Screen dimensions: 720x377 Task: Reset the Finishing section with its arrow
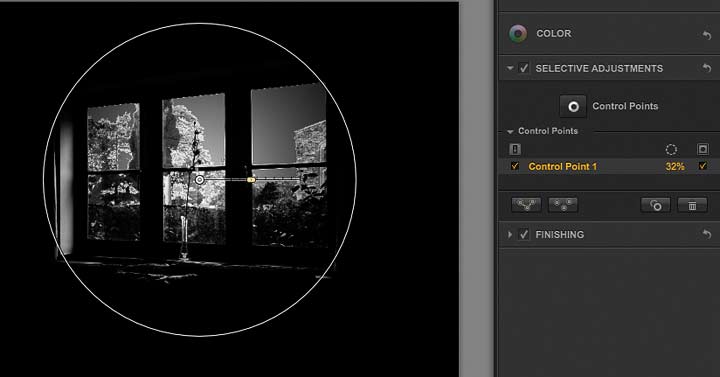coord(707,234)
